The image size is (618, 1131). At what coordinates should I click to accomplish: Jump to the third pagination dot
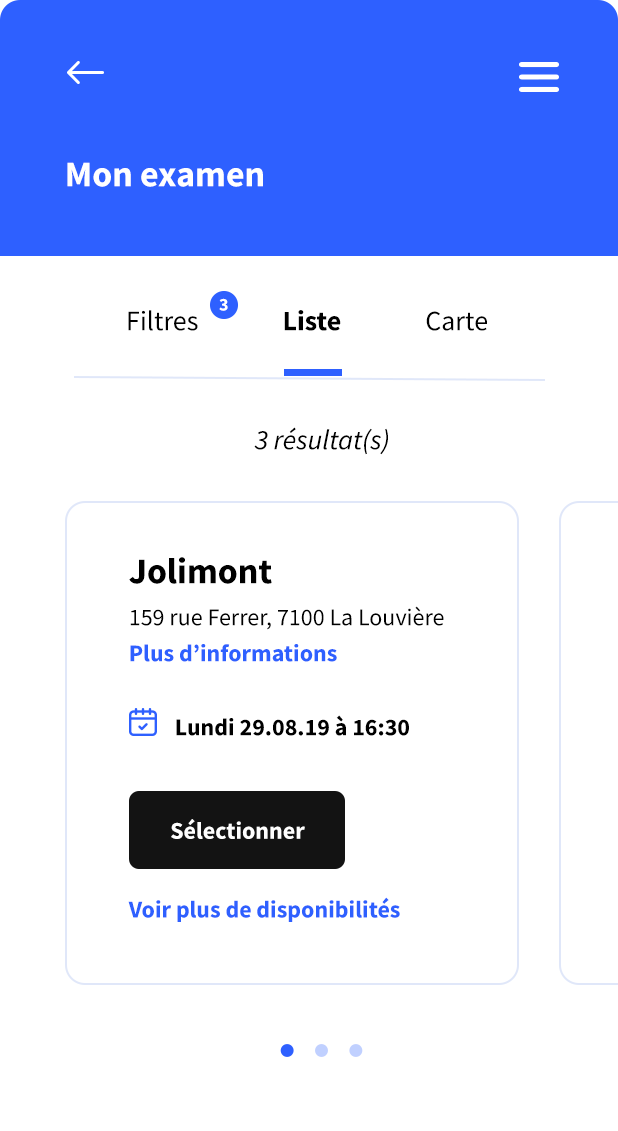(356, 1050)
